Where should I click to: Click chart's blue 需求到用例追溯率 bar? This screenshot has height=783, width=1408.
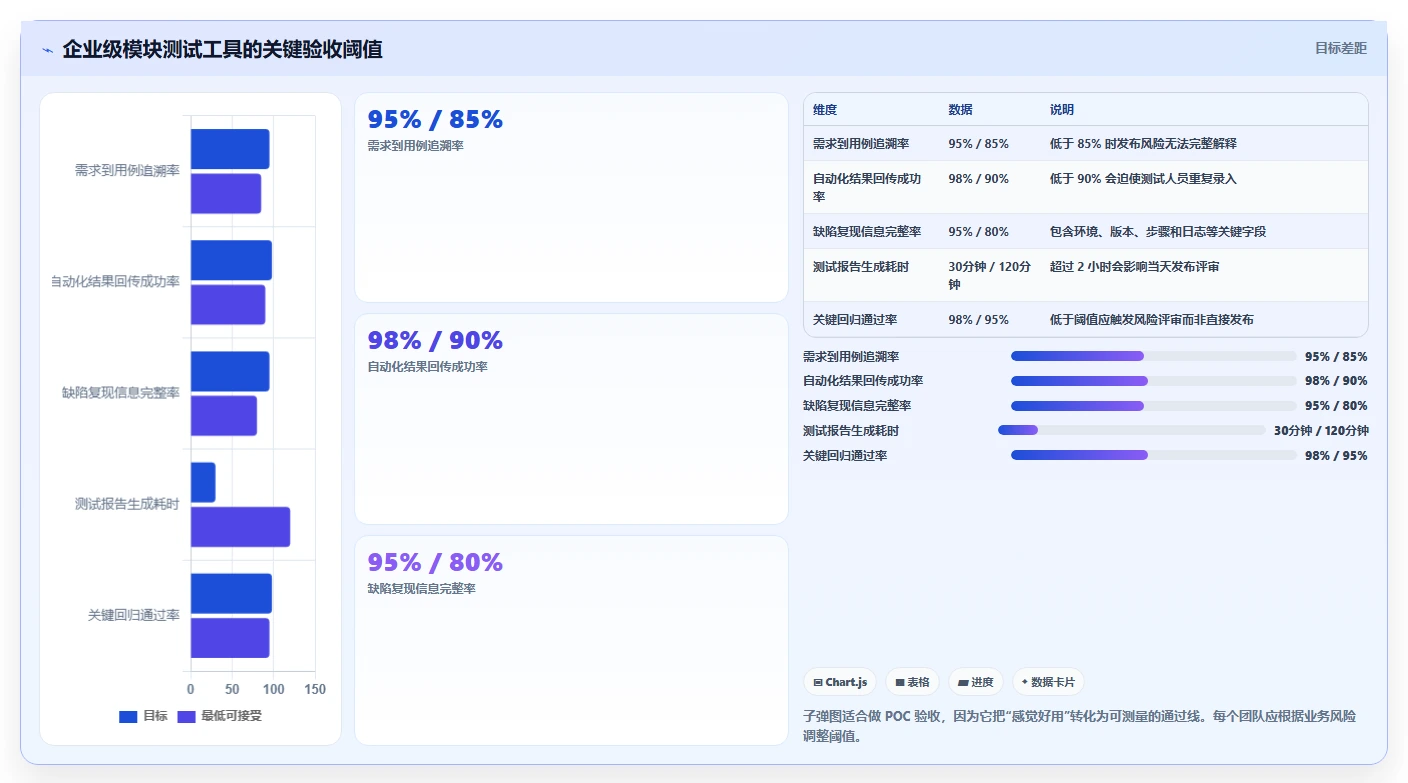(x=230, y=149)
